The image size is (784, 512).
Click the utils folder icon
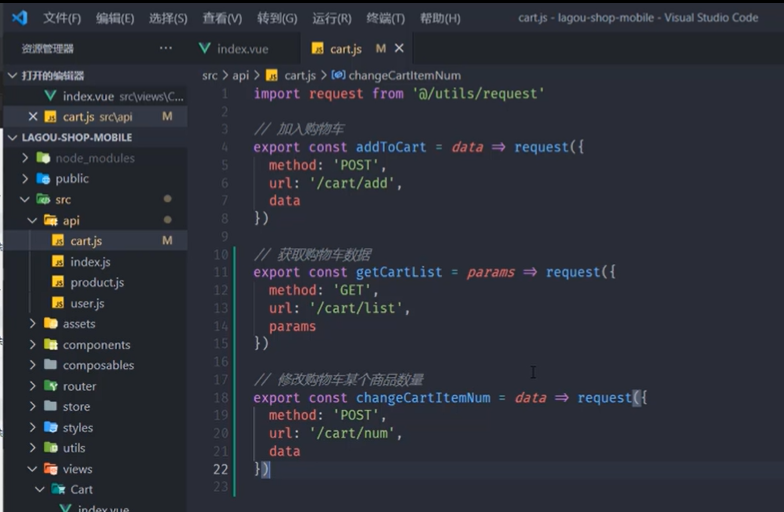(x=51, y=448)
